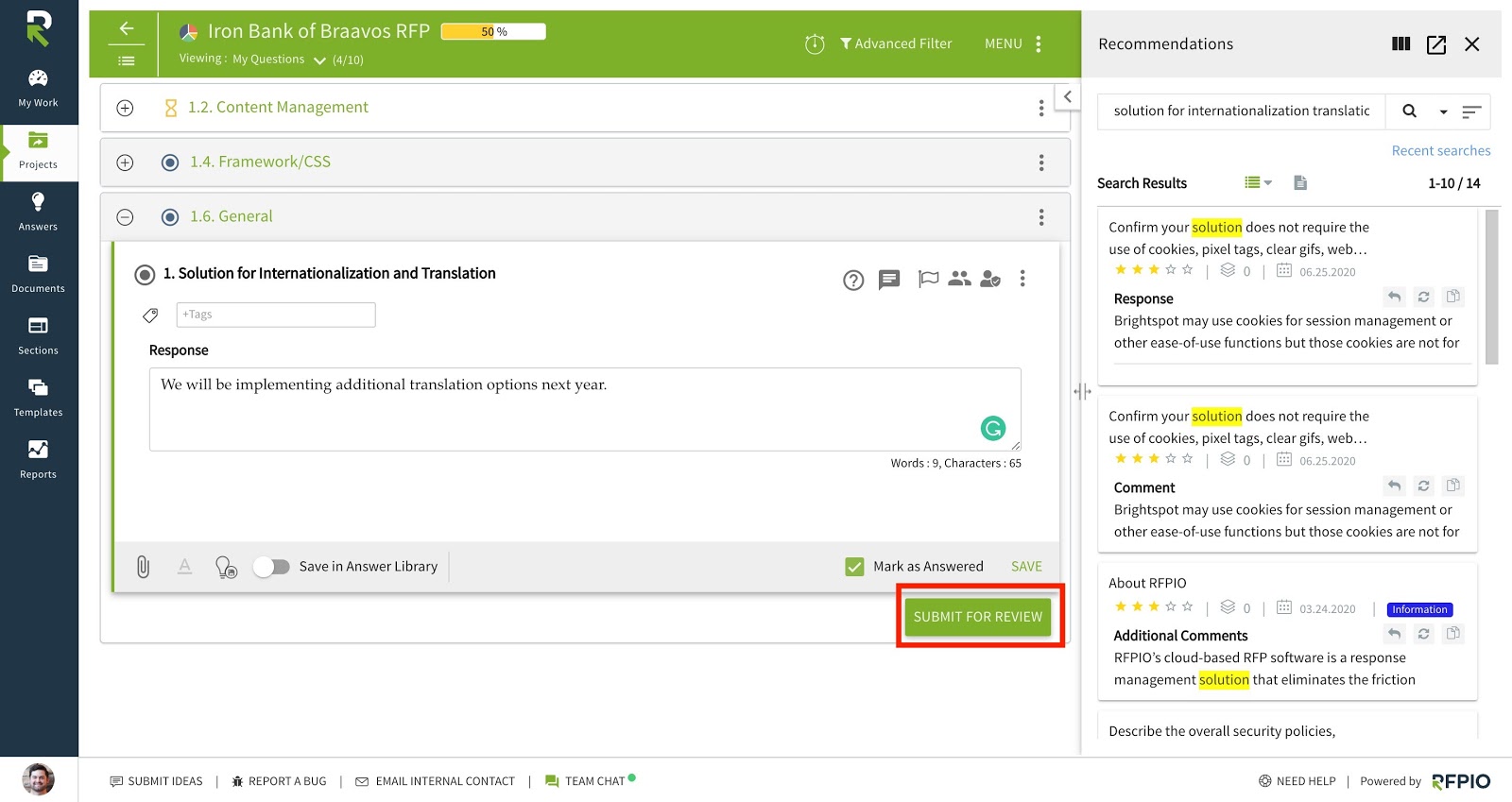The width and height of the screenshot is (1512, 802).
Task: Open Recommendations in new window icon
Action: pos(1436,44)
